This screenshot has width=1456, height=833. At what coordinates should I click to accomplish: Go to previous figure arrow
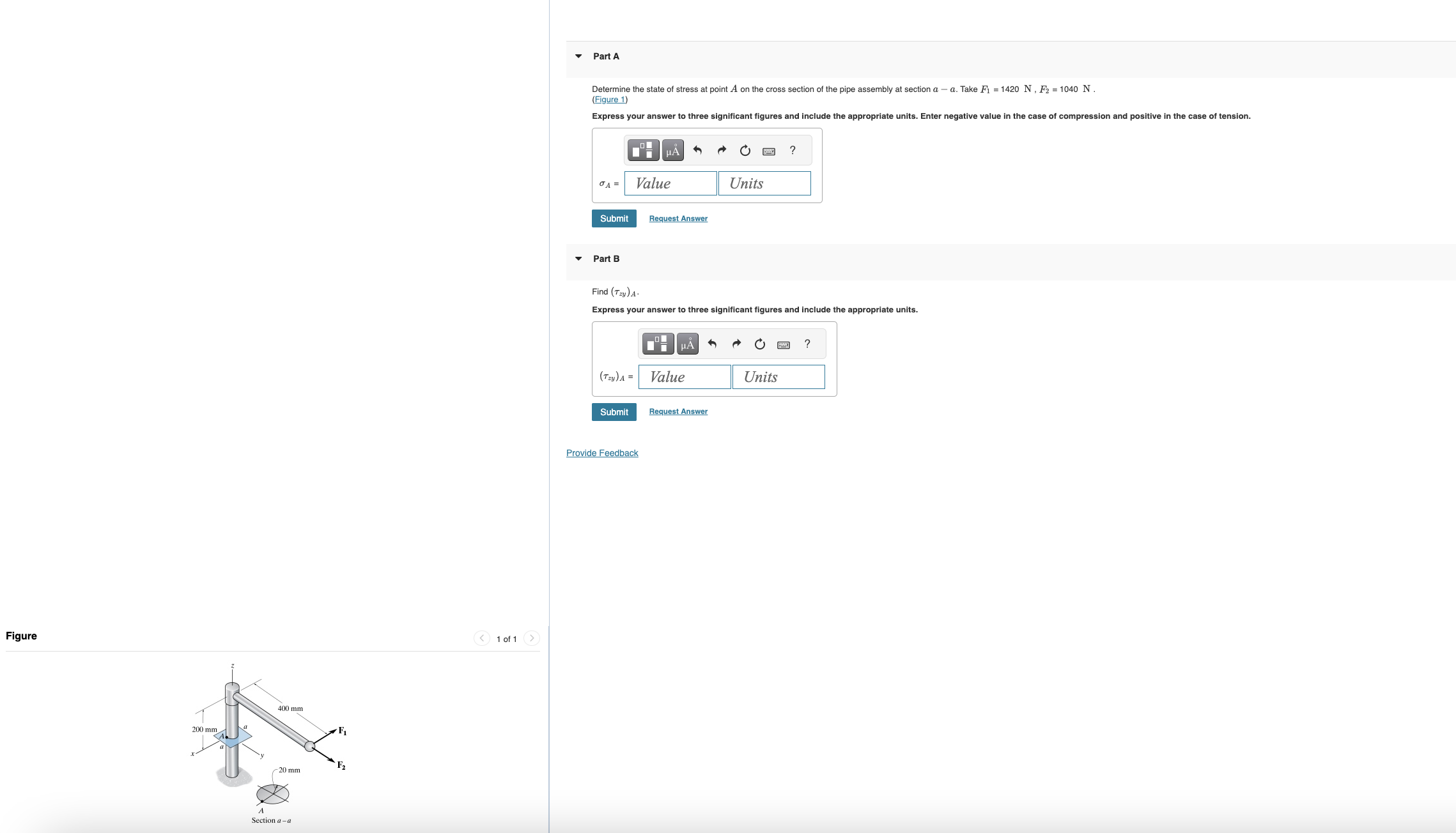(482, 638)
